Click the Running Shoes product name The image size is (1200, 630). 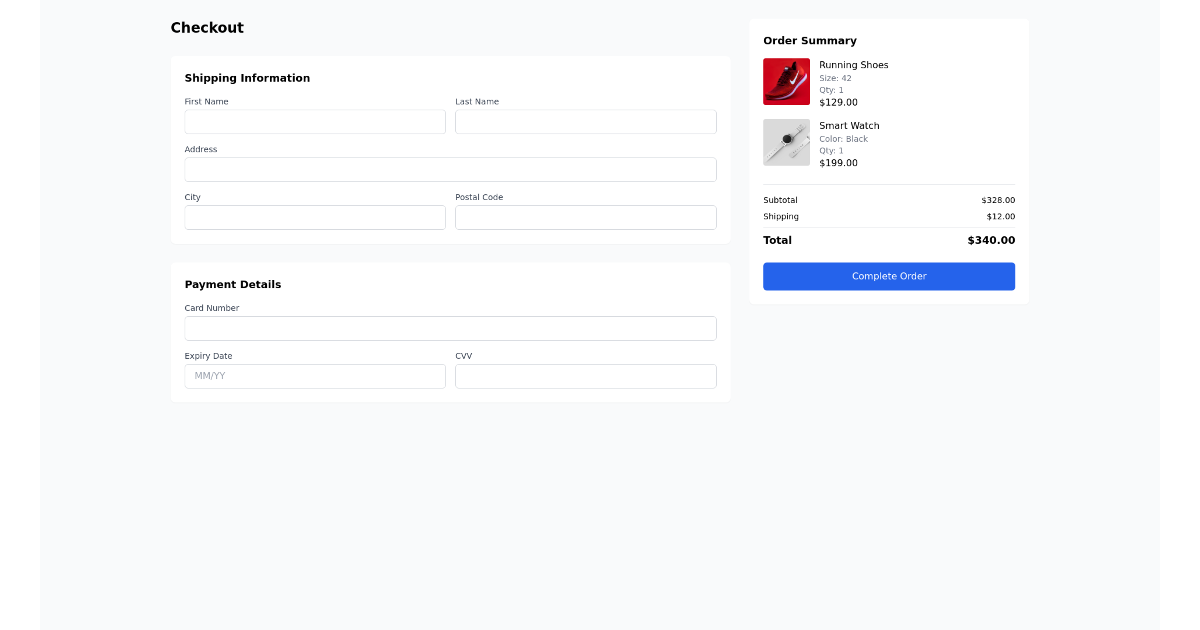pos(853,64)
